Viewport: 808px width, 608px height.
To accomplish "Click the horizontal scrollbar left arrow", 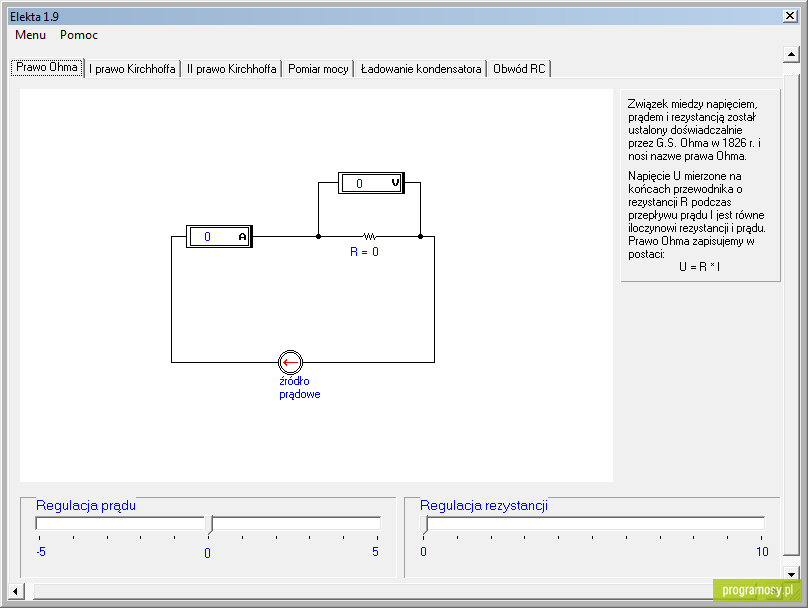I will (16, 591).
